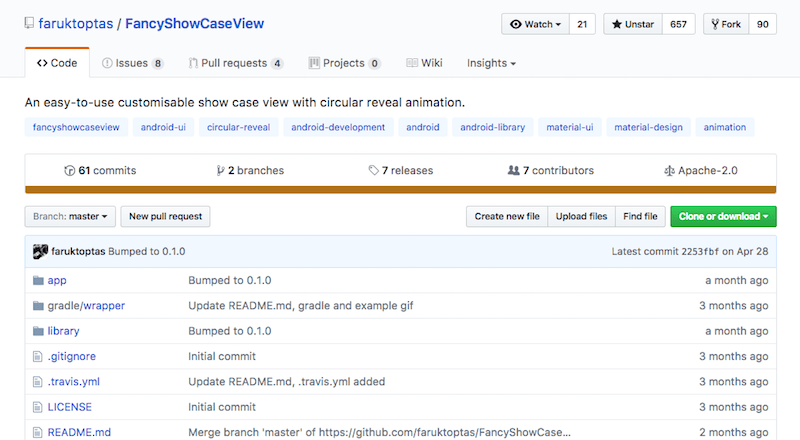Open the 61 commits link

coord(101,170)
